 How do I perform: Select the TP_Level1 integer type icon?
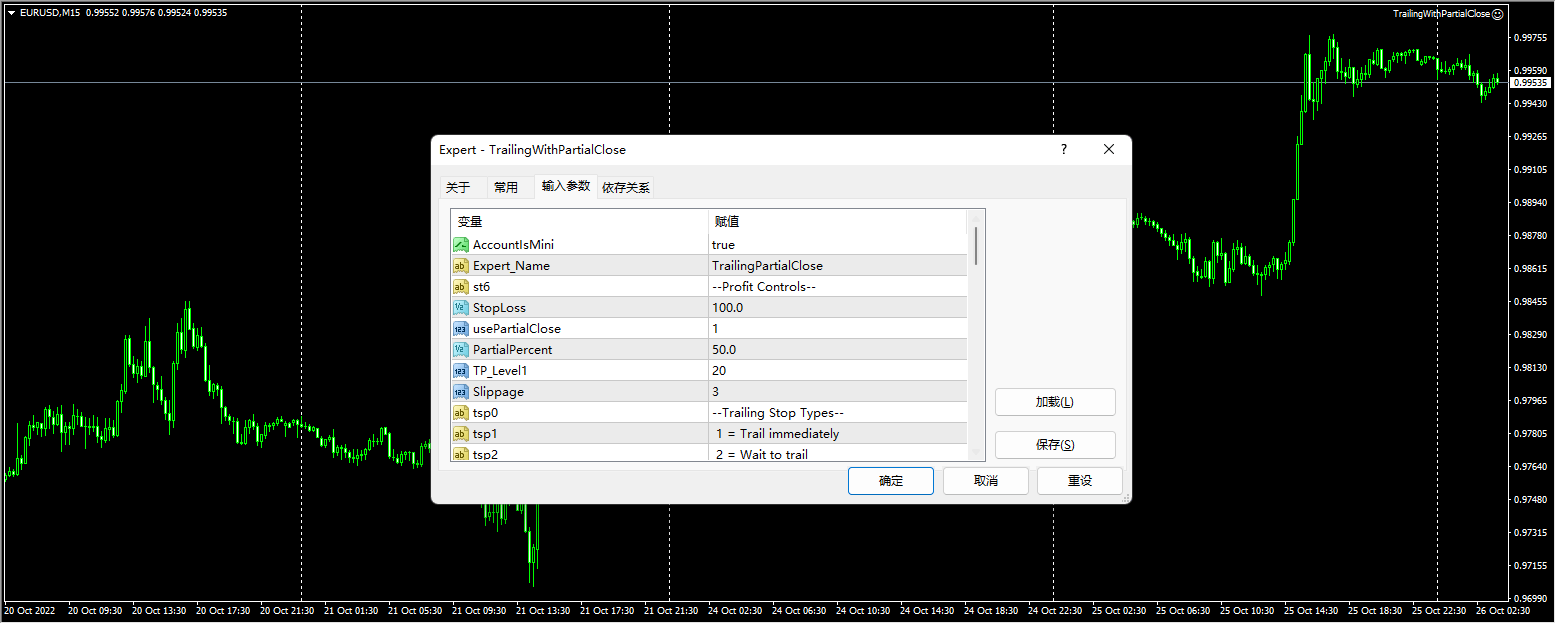pyautogui.click(x=461, y=371)
